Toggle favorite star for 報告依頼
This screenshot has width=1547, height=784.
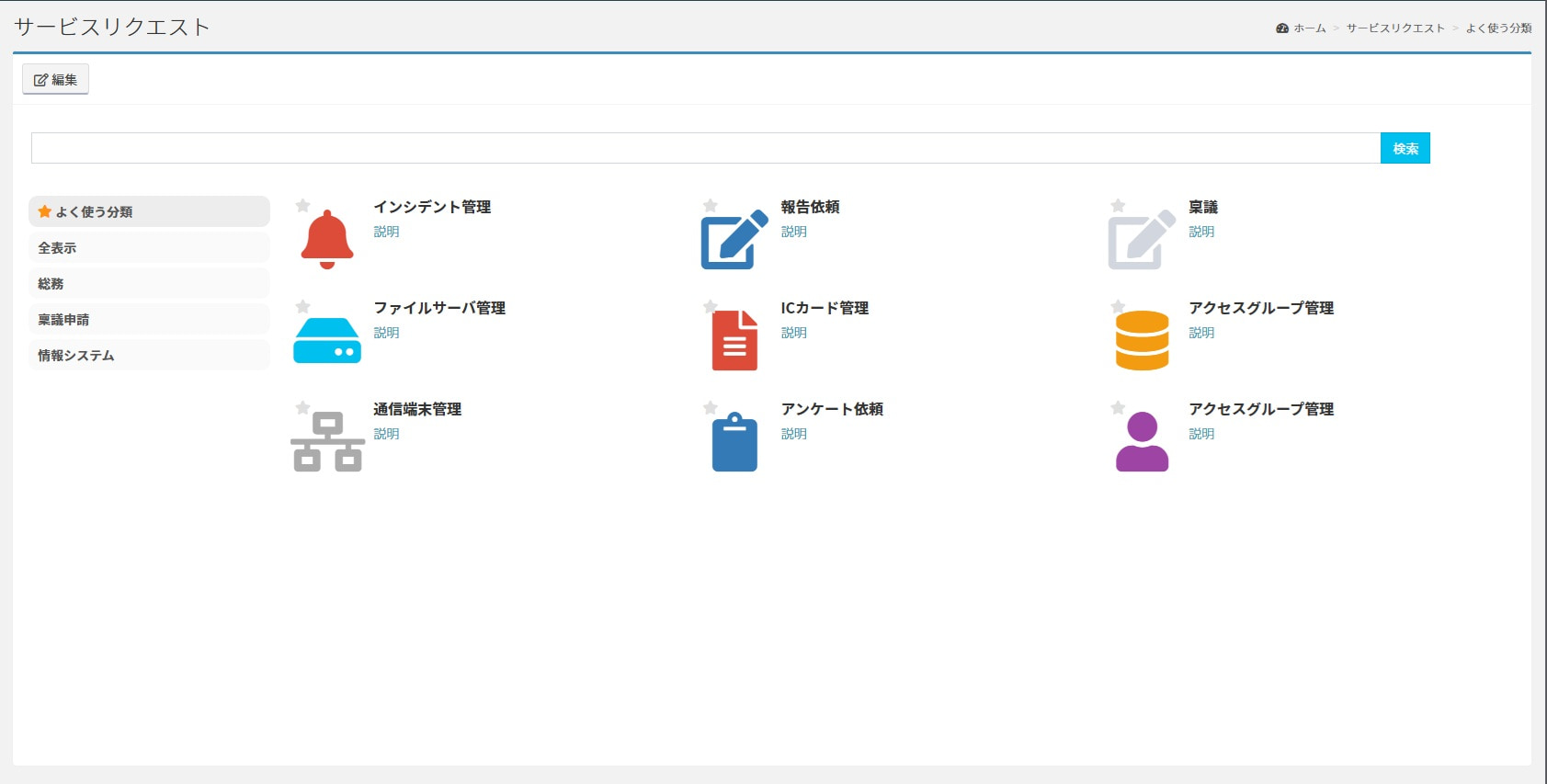click(x=710, y=206)
